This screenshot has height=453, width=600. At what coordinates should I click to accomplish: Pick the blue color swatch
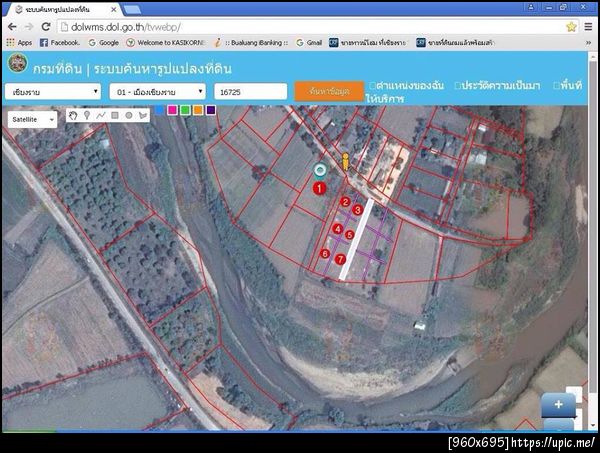click(x=159, y=110)
